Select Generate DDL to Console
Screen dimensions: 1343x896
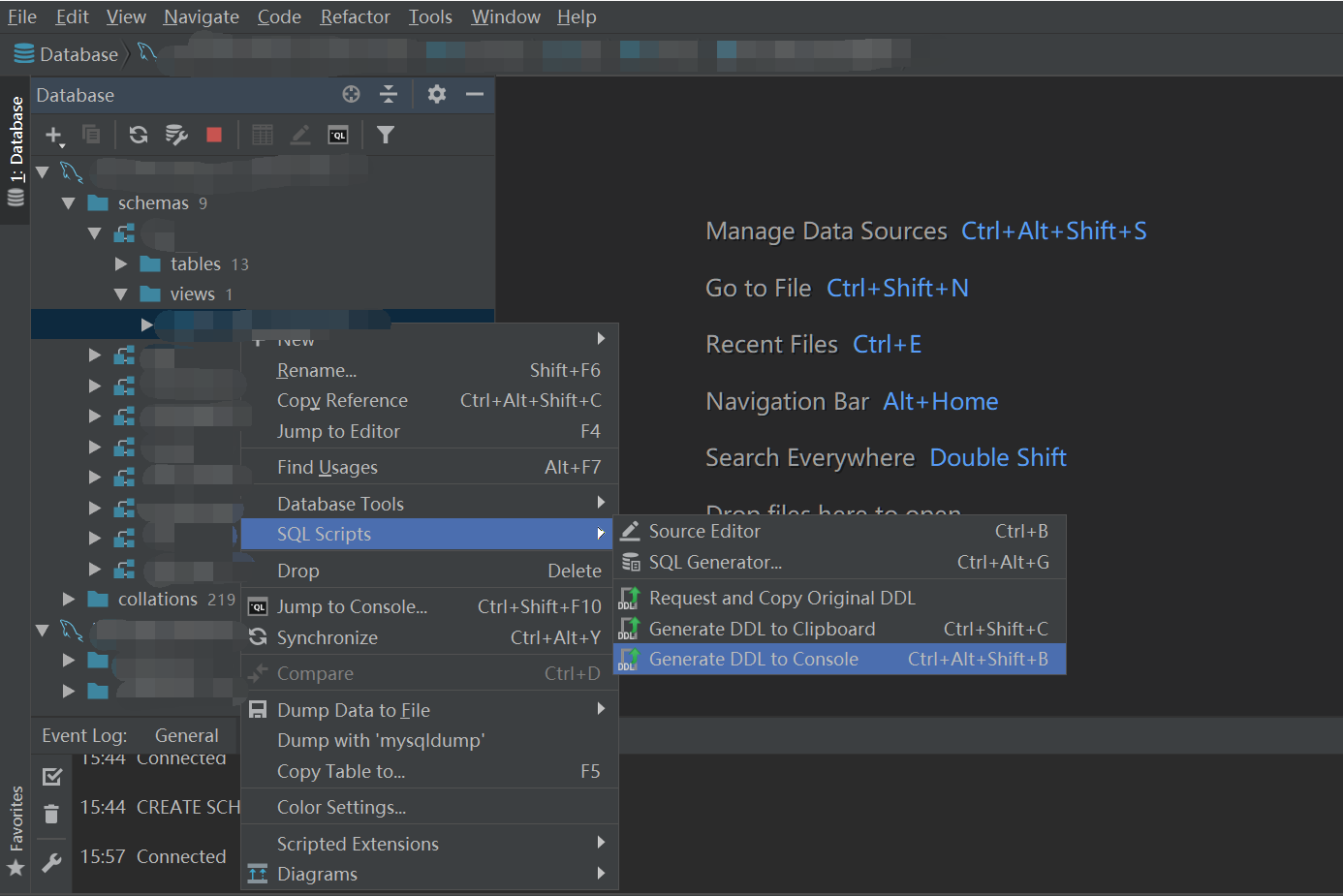coord(839,659)
